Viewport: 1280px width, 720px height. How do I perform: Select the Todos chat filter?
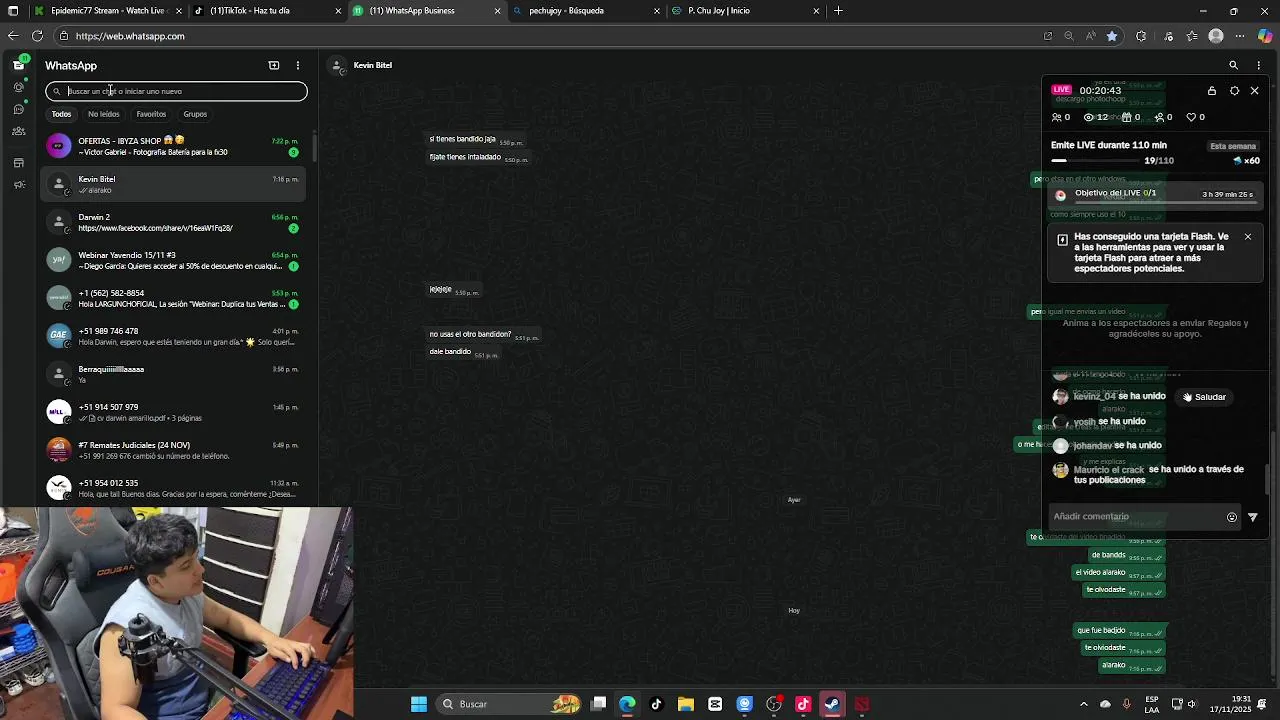61,114
